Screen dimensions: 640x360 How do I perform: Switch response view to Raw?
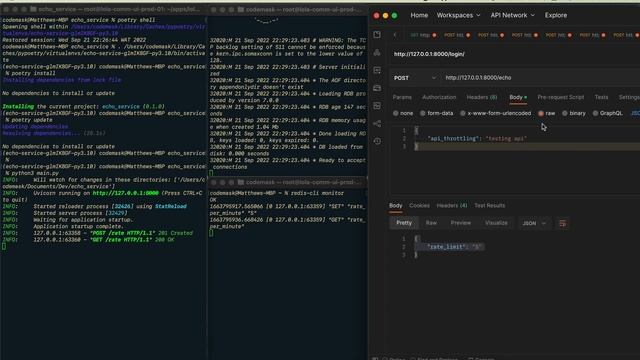(431, 223)
